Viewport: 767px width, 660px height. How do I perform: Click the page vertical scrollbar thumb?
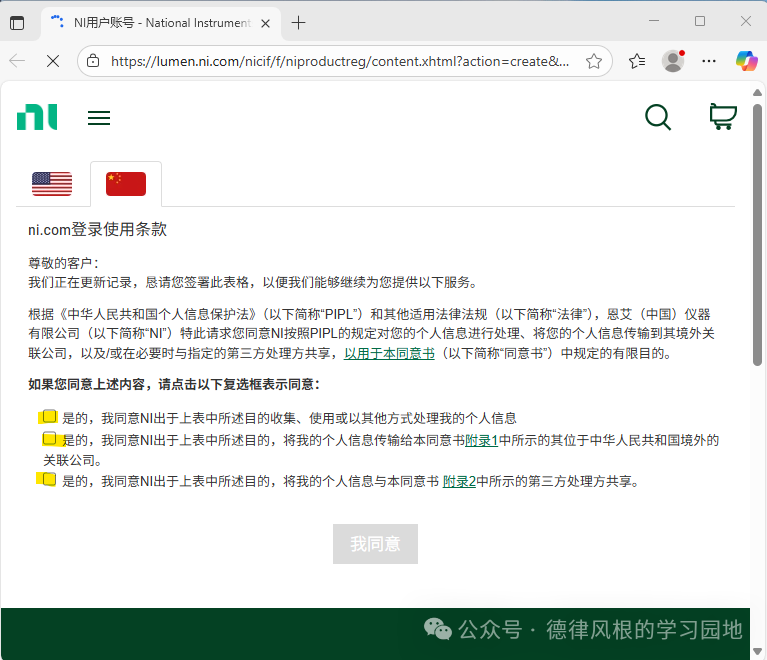click(757, 235)
